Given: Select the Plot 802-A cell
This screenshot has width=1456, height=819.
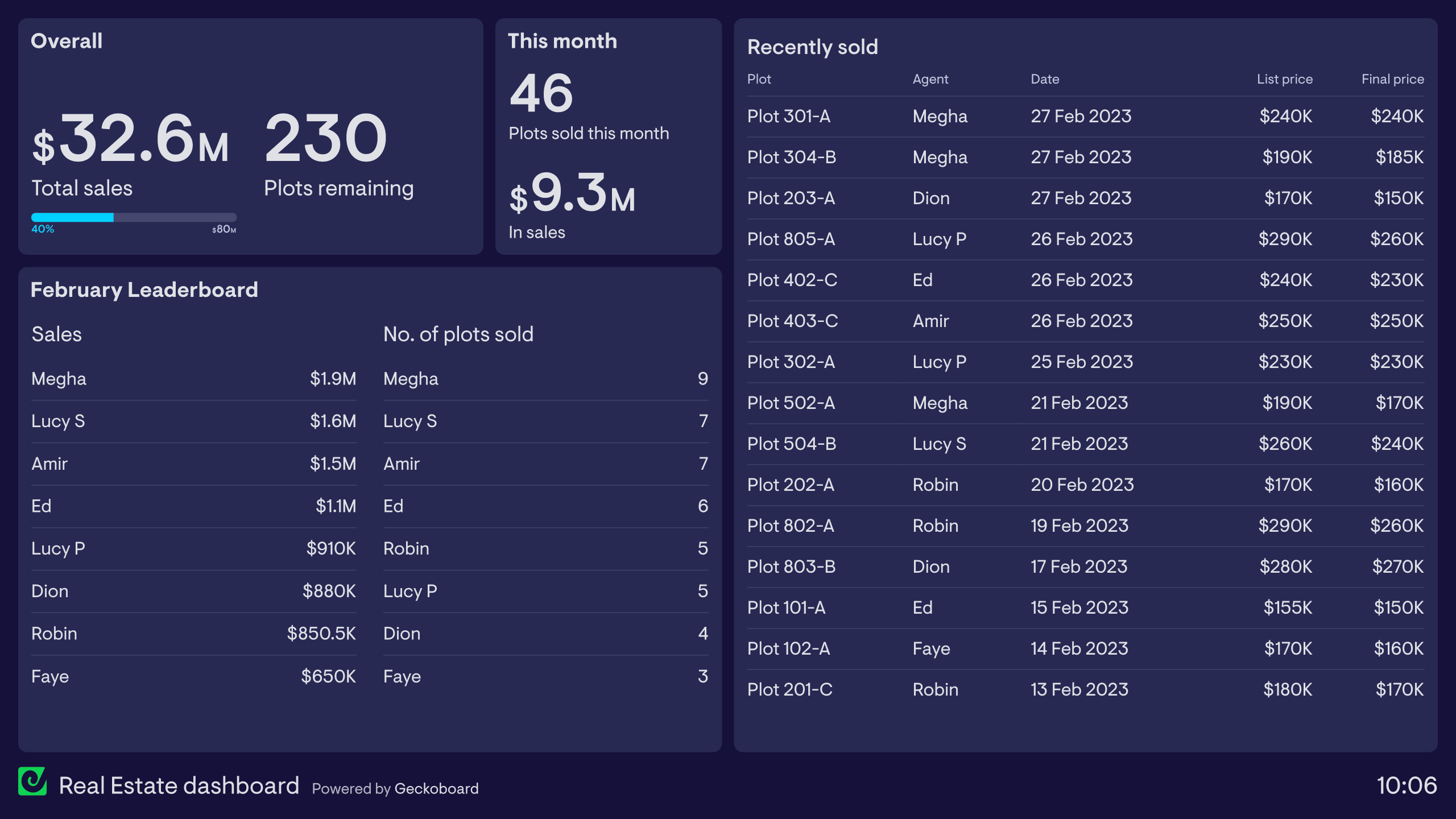Looking at the screenshot, I should [x=791, y=526].
